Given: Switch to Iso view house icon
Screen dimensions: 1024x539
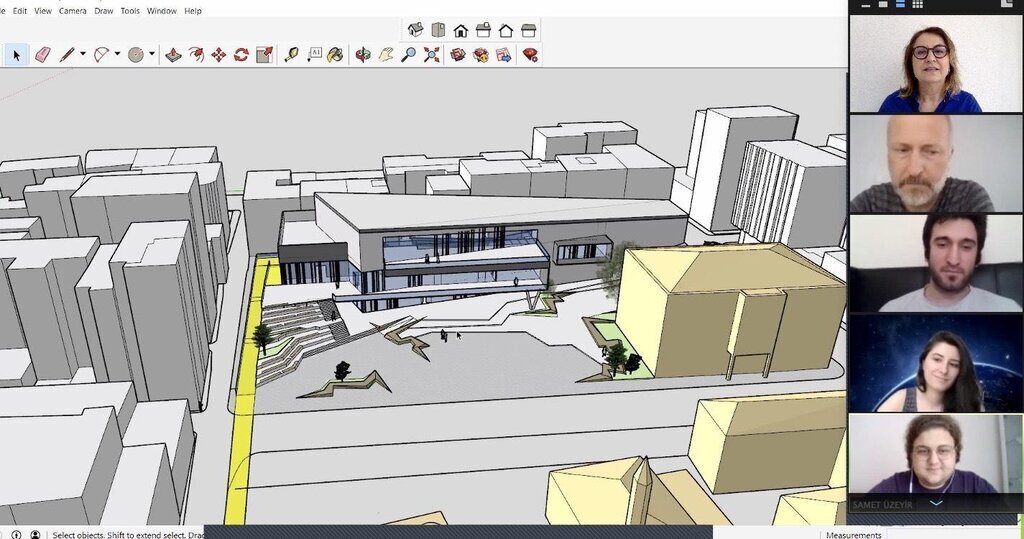Looking at the screenshot, I should point(415,30).
